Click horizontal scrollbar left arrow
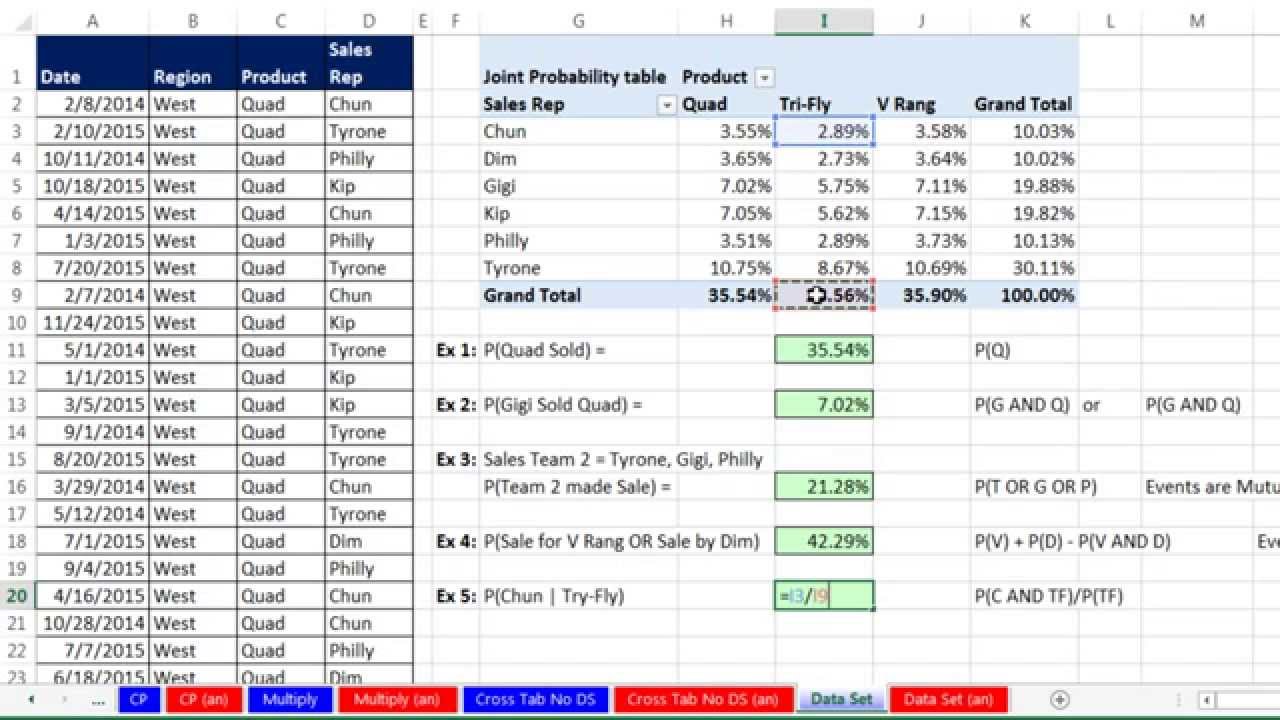The width and height of the screenshot is (1280, 720). [1208, 700]
